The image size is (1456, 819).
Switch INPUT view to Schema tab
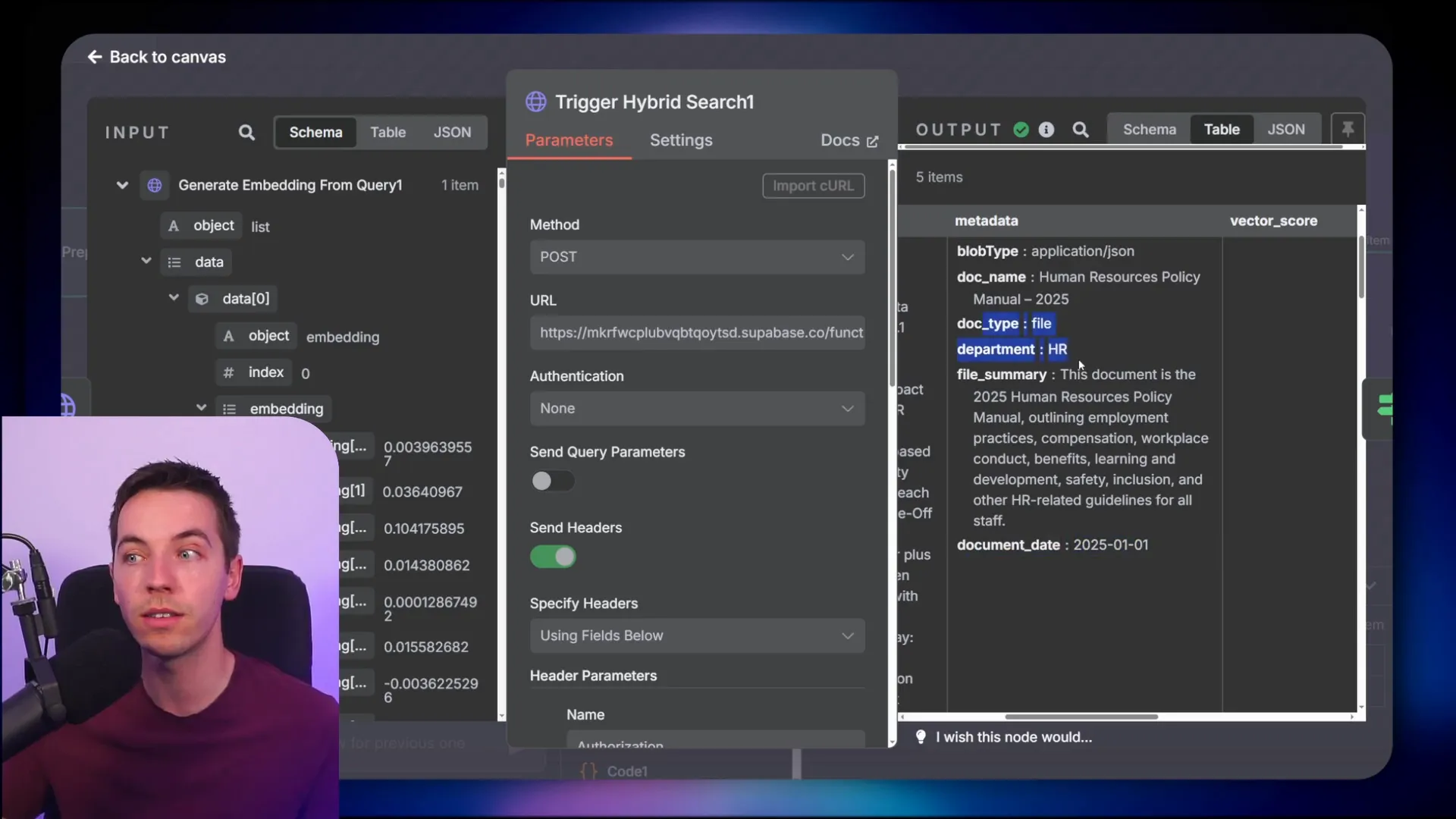(315, 132)
